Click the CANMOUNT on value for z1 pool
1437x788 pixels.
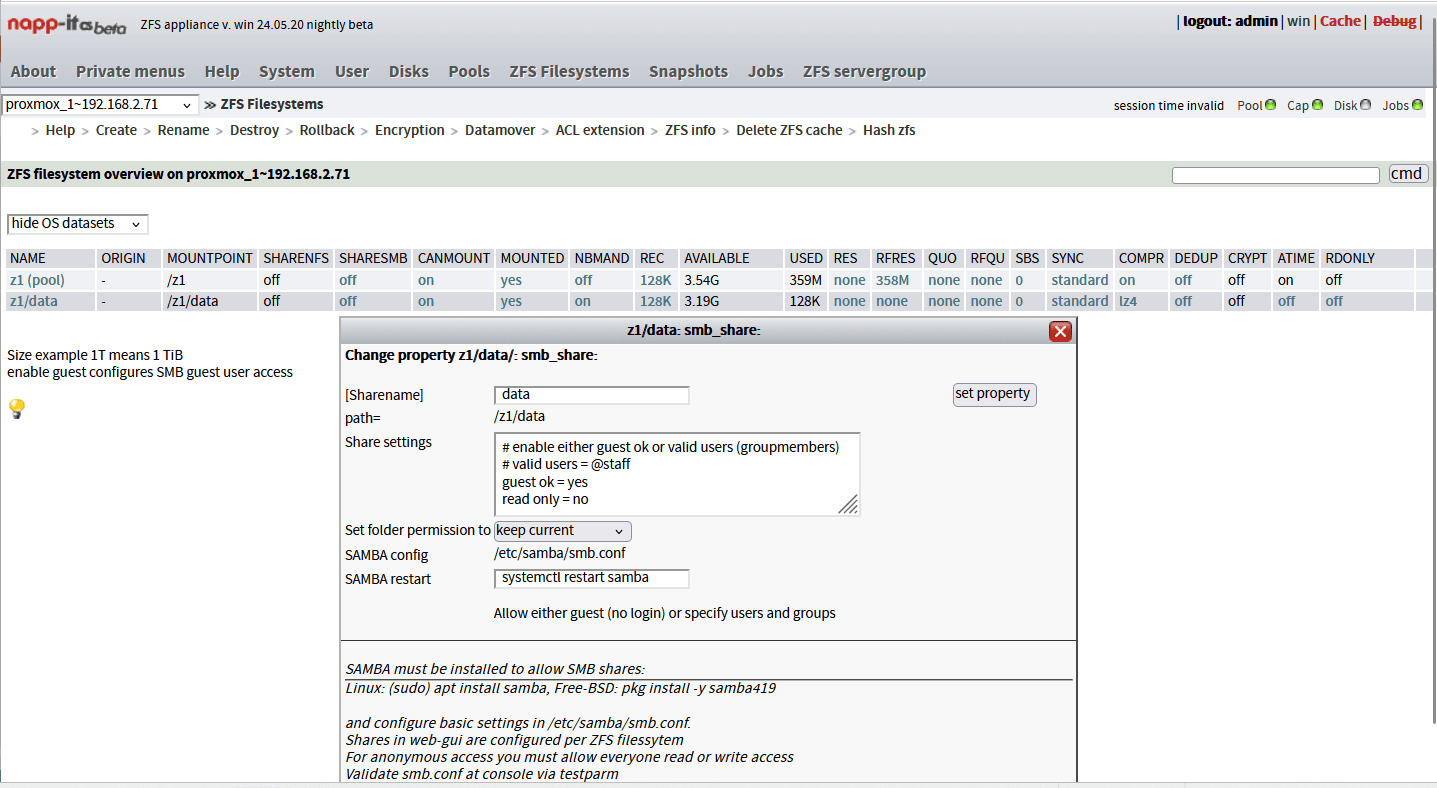426,280
